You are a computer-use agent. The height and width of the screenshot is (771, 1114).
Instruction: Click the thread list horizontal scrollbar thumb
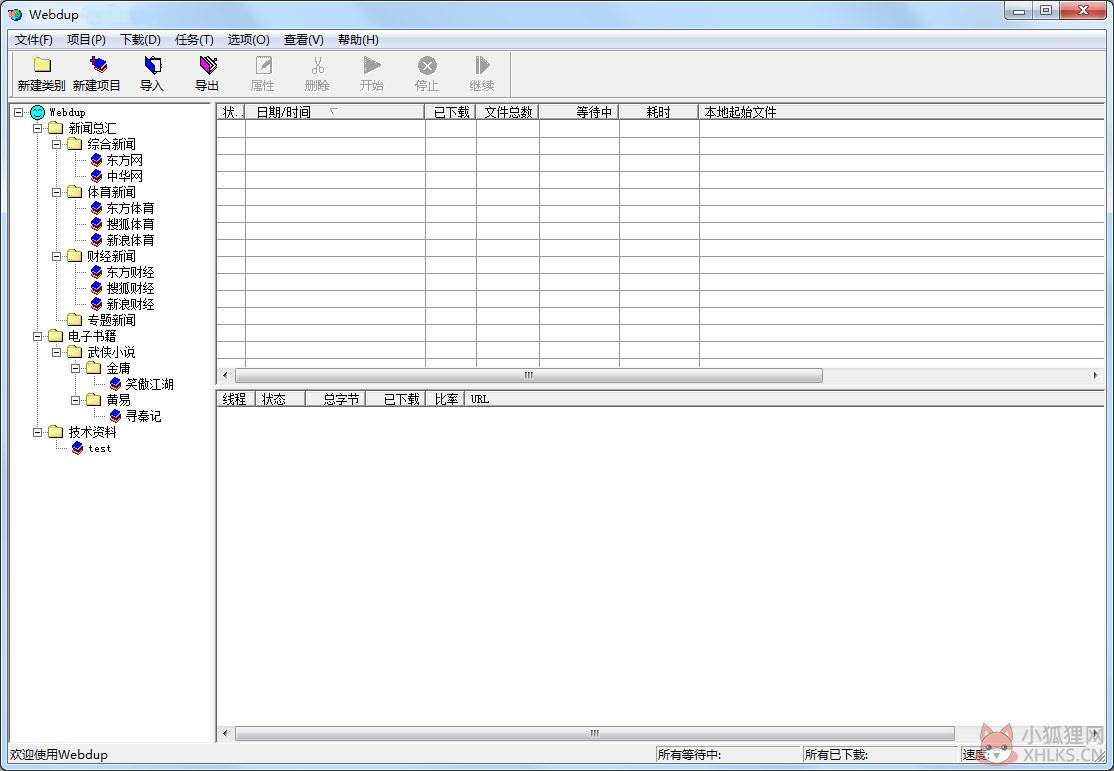point(595,733)
